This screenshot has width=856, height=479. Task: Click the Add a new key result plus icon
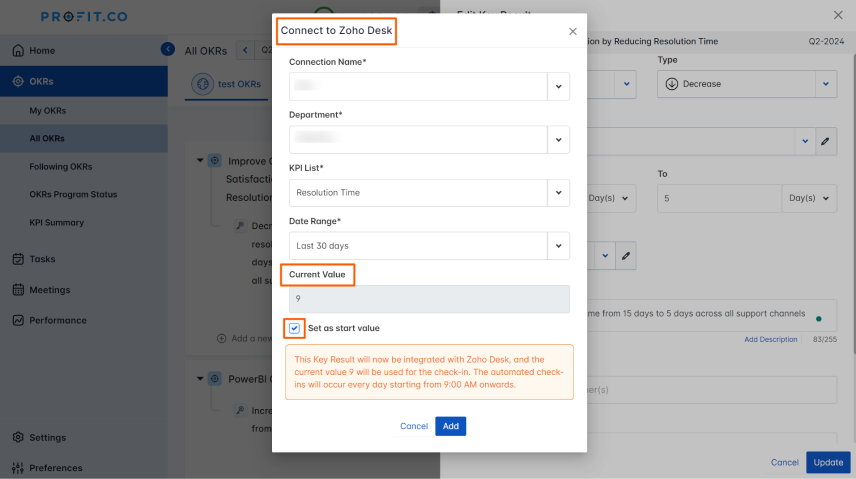222,339
